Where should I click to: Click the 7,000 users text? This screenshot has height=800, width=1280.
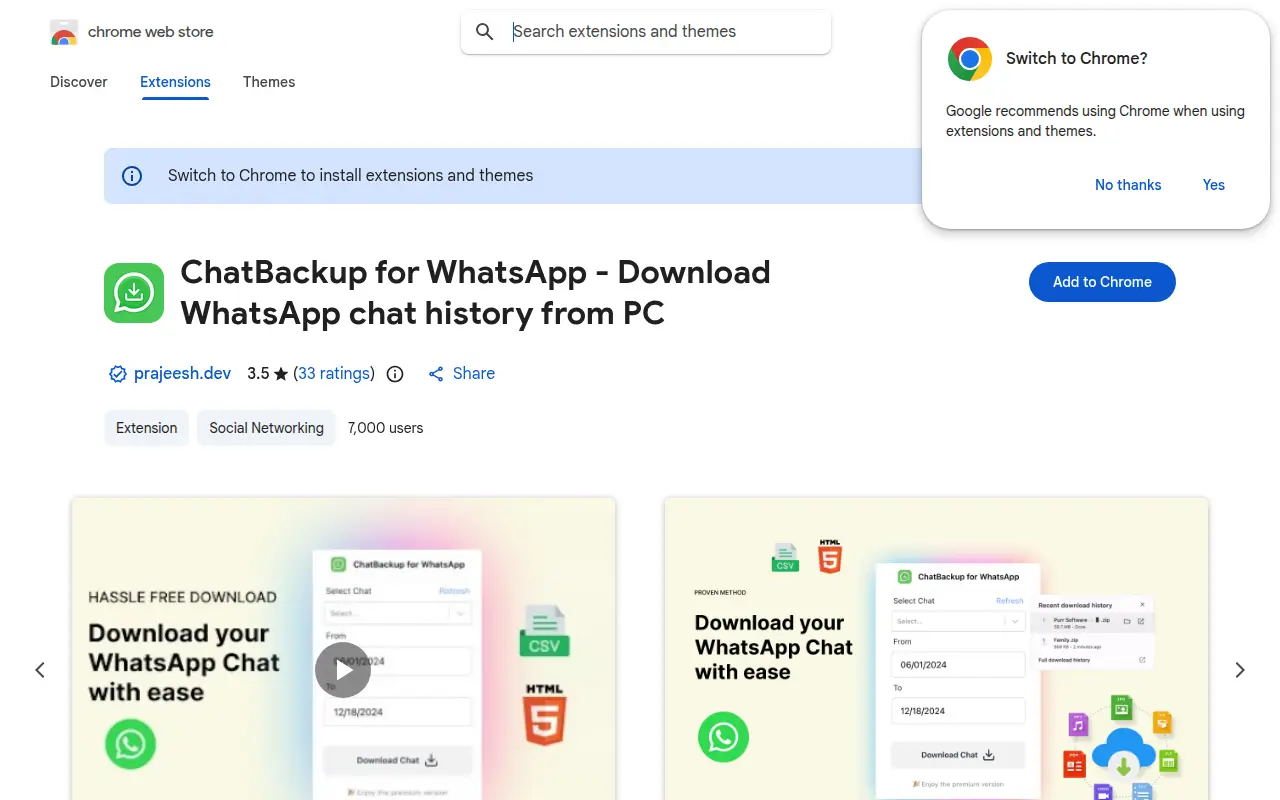point(386,428)
